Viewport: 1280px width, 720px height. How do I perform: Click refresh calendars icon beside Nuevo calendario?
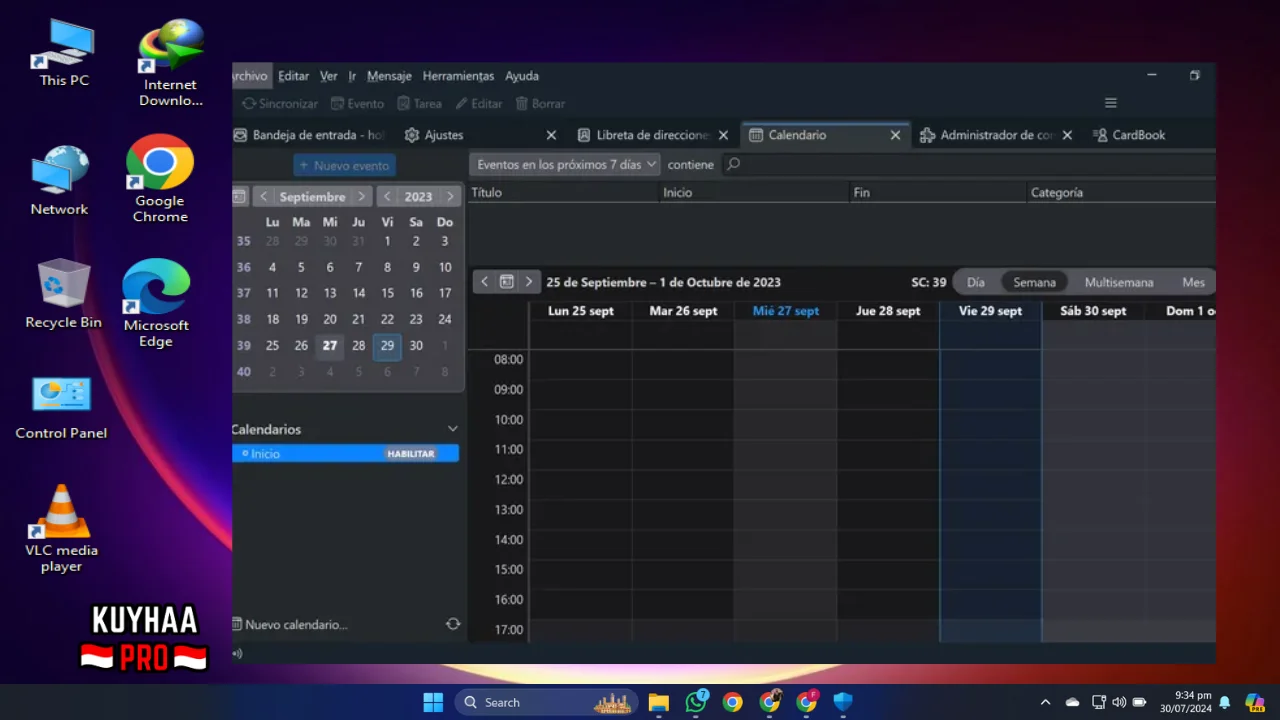point(453,624)
